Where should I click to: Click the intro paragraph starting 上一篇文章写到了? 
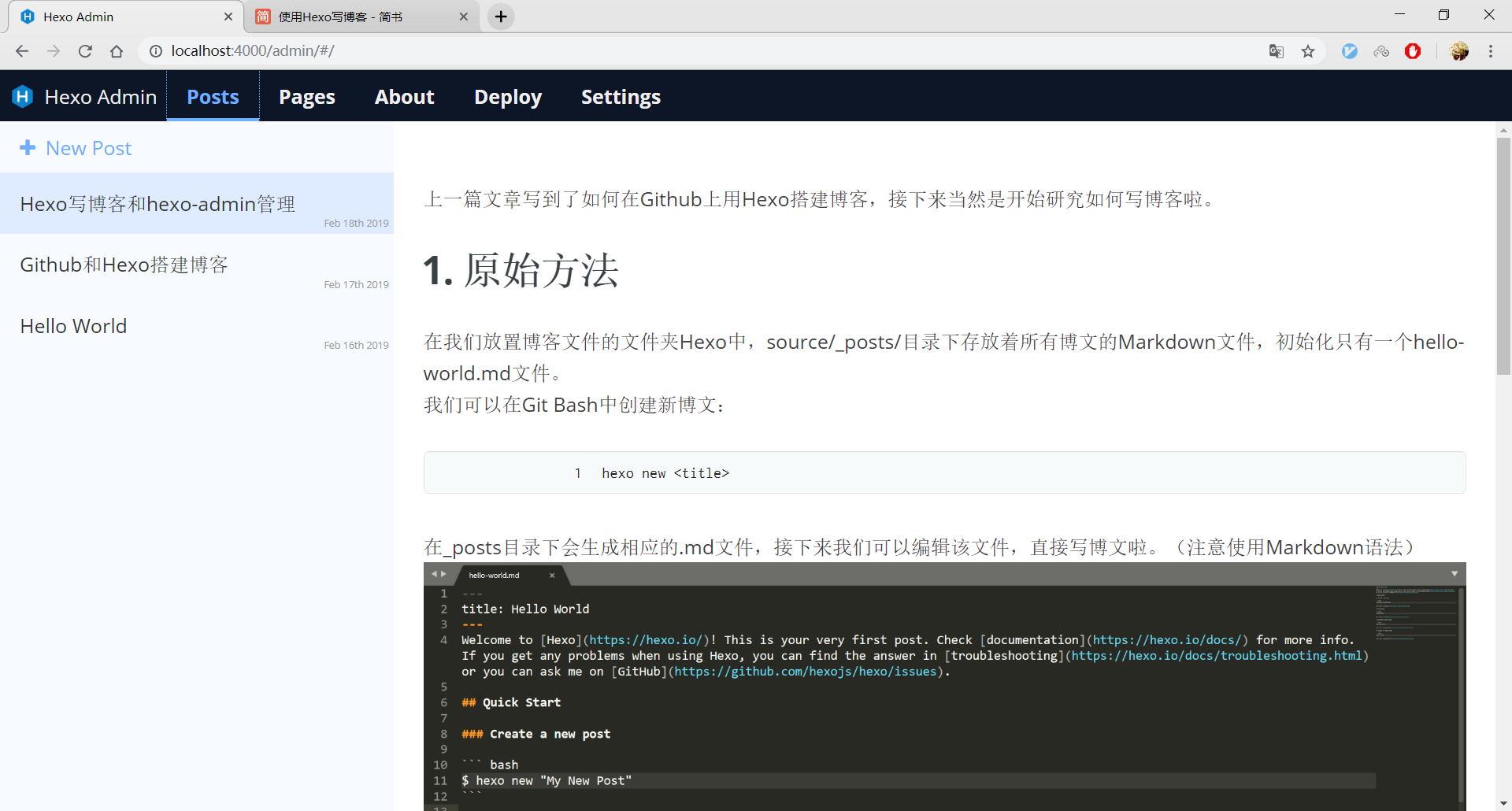(820, 199)
